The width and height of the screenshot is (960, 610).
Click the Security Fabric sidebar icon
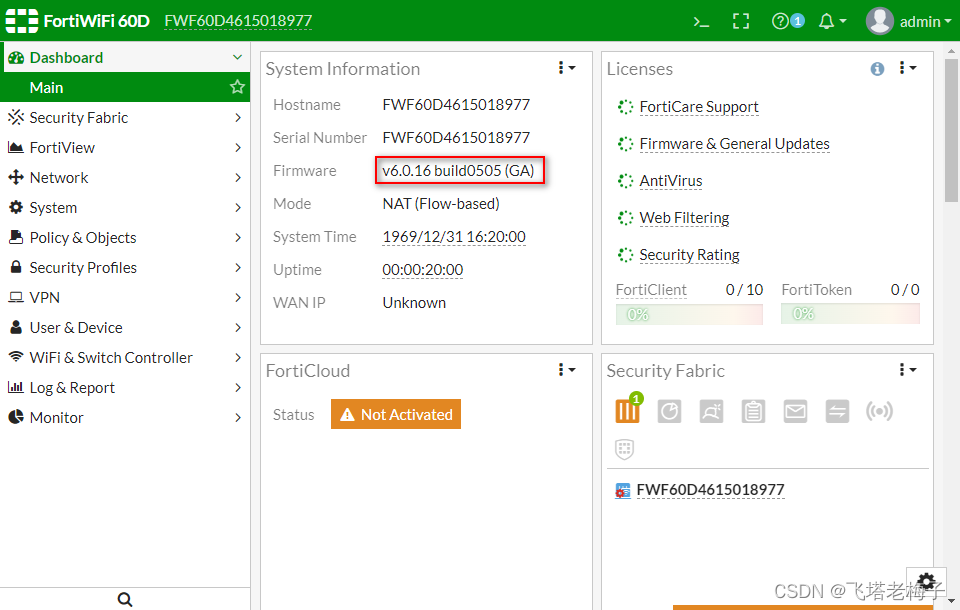click(x=16, y=117)
